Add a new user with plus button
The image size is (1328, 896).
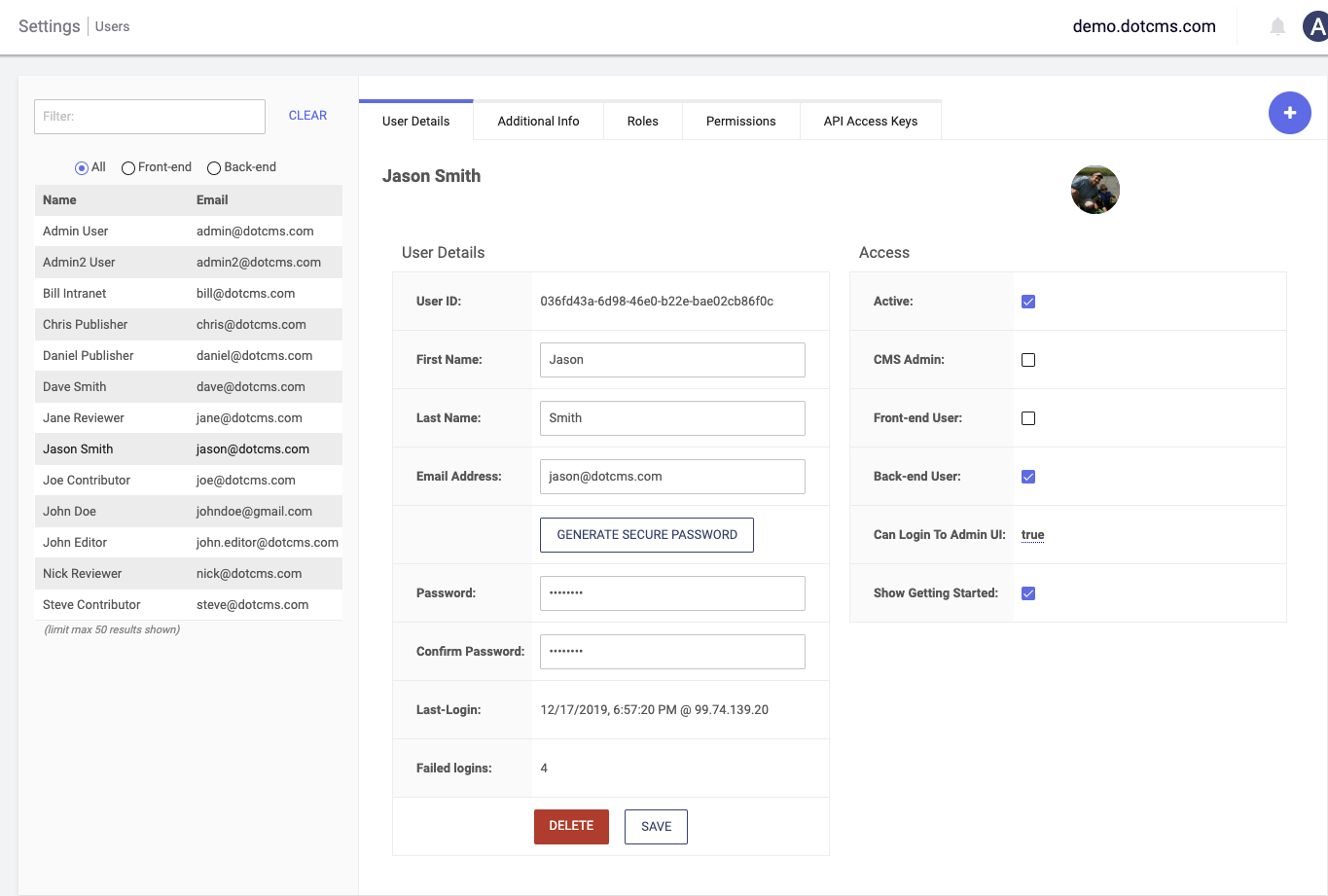(1290, 113)
